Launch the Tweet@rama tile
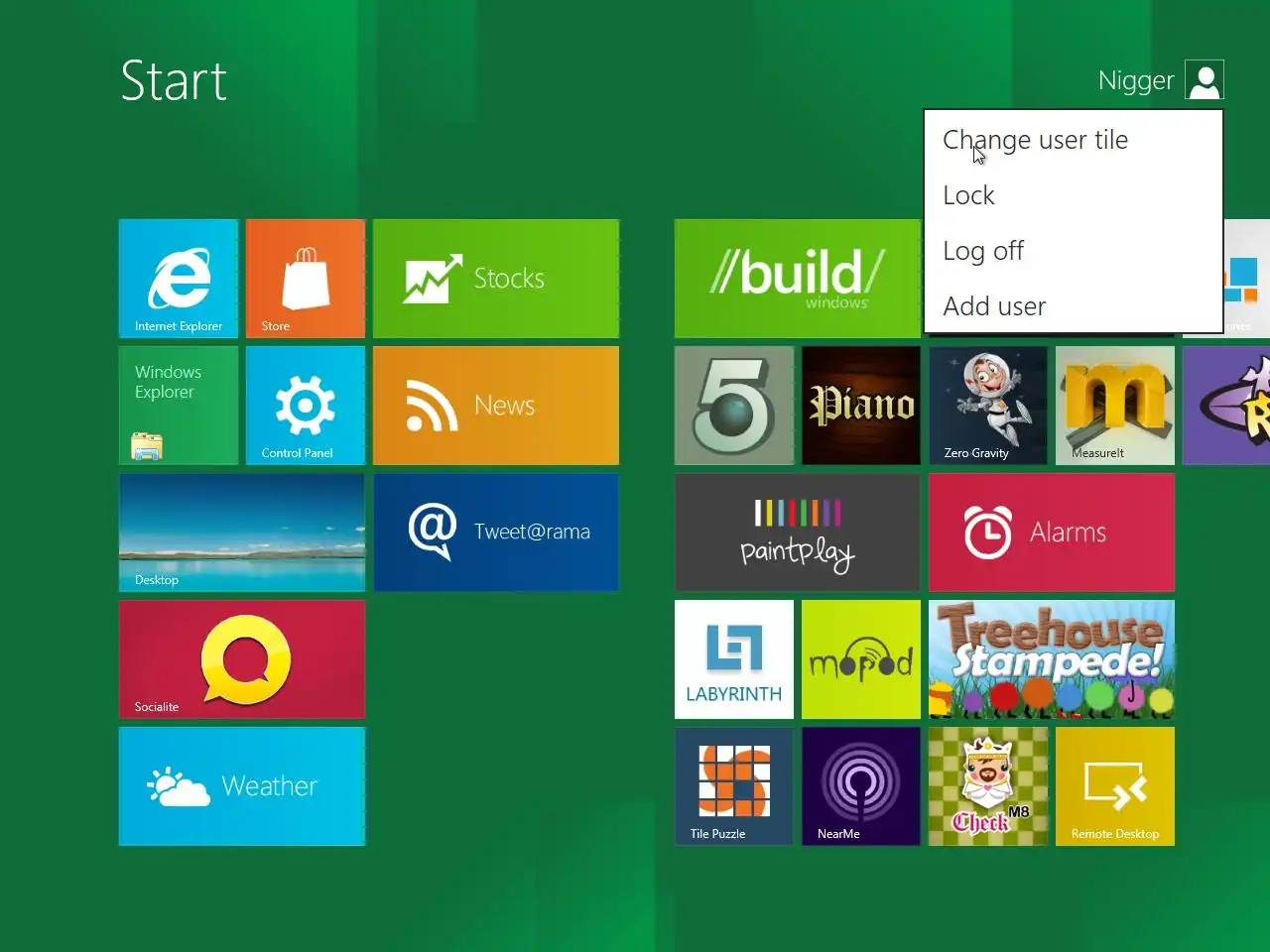 pyautogui.click(x=496, y=533)
